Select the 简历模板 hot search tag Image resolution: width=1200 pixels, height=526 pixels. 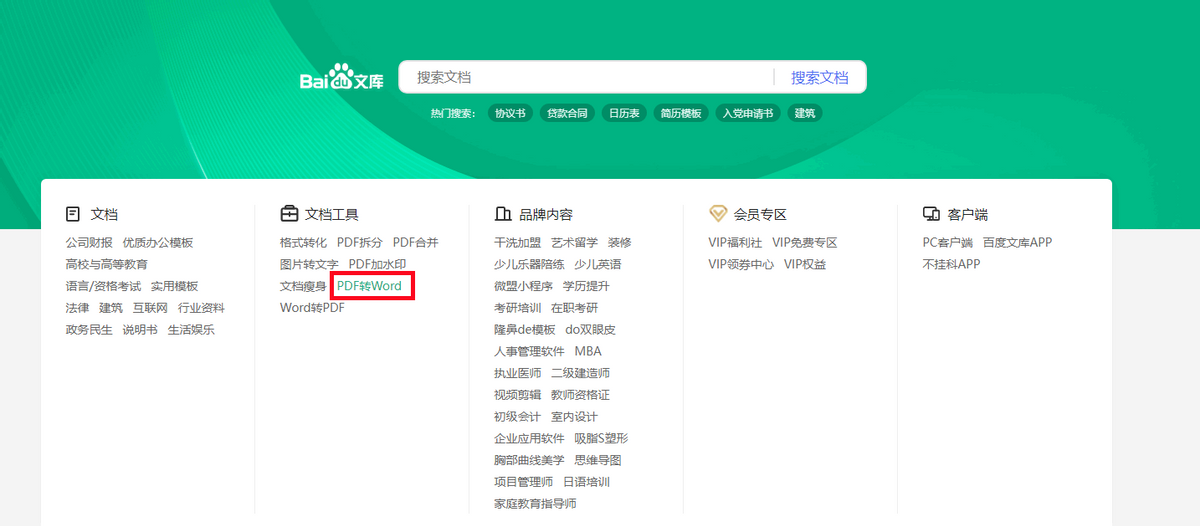pyautogui.click(x=681, y=113)
